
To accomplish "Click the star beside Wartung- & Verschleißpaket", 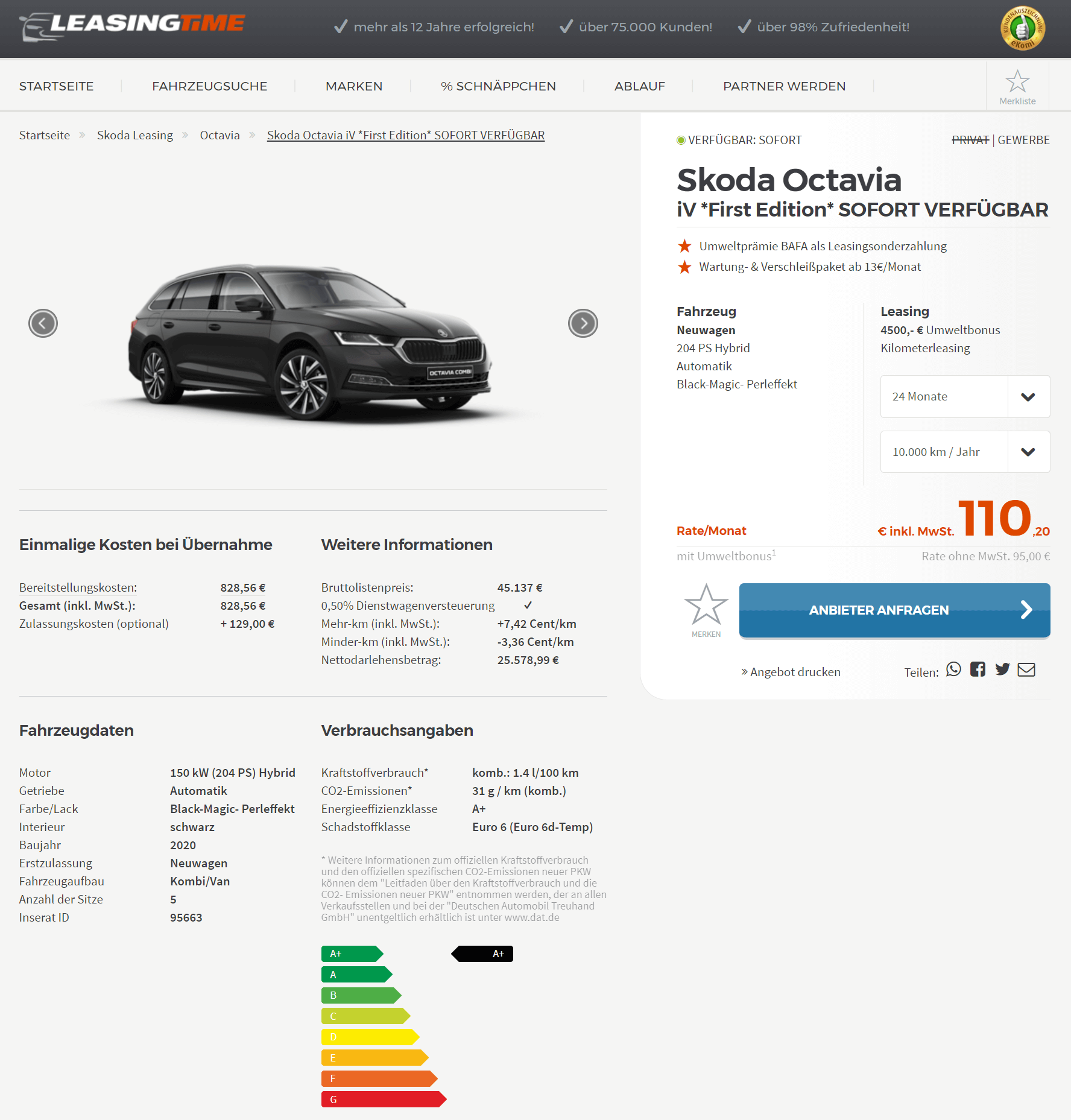I will click(x=684, y=267).
